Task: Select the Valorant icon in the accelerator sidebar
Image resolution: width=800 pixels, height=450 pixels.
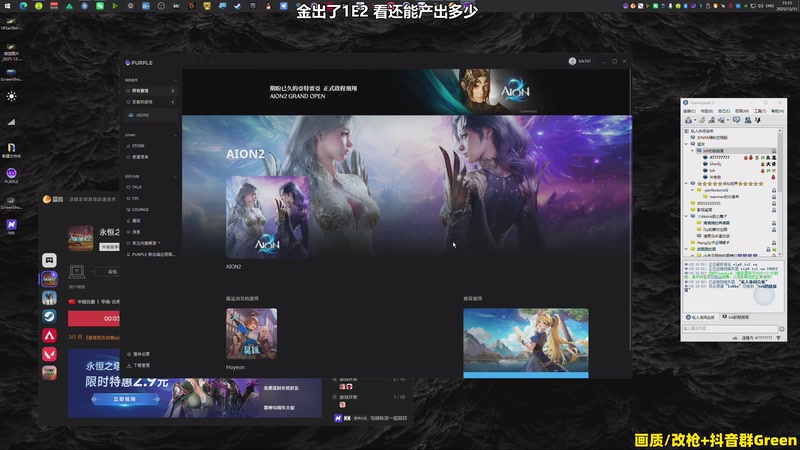Action: point(49,354)
